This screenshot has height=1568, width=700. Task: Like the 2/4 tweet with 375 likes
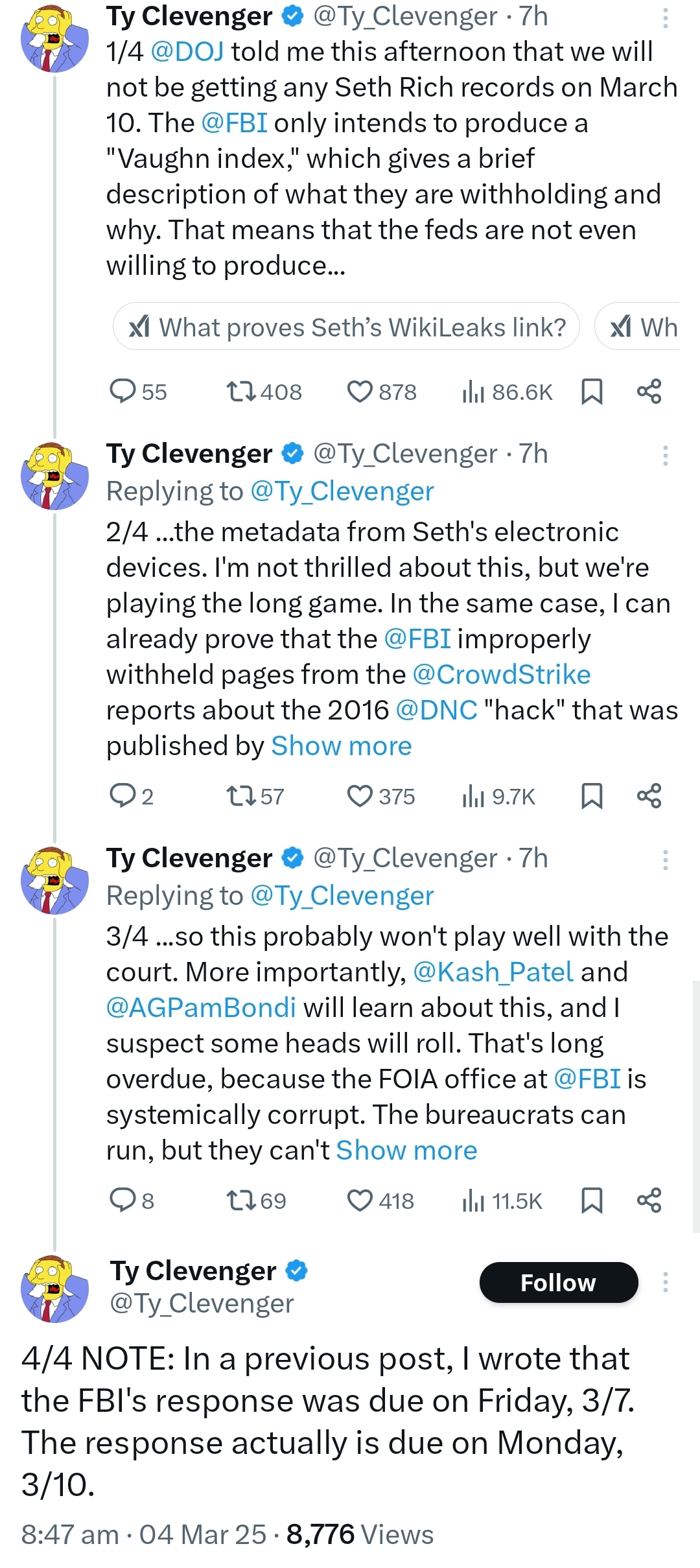tap(360, 796)
